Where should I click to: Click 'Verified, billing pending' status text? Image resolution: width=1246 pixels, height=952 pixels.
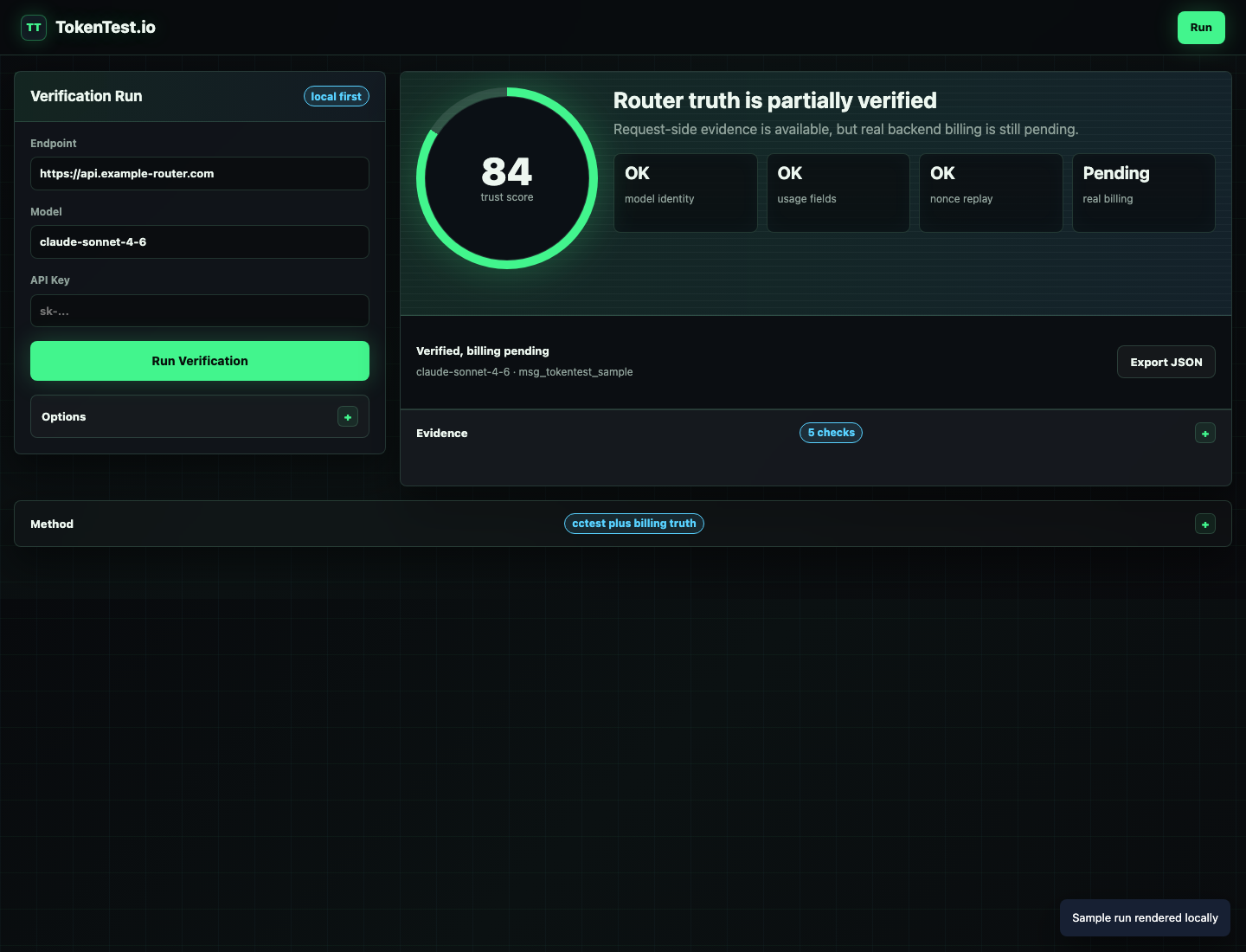pos(483,351)
